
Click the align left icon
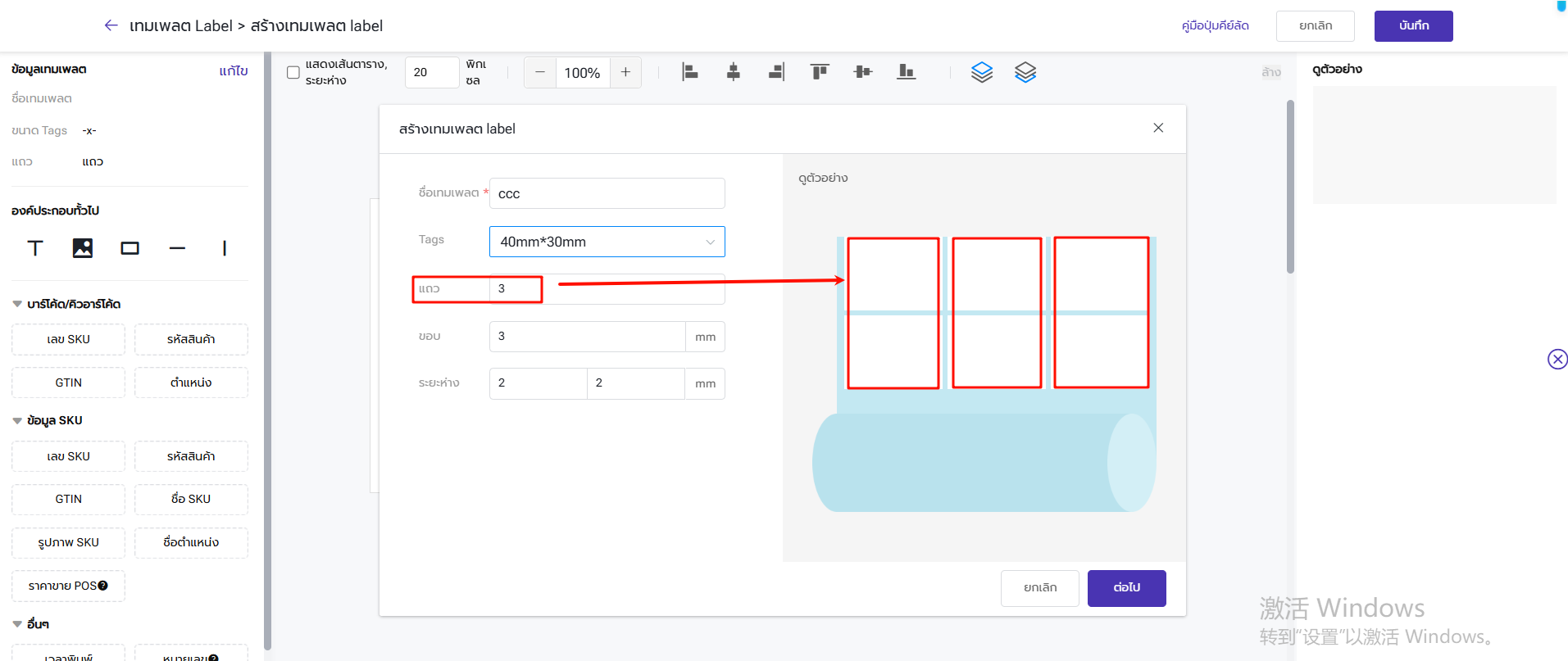coord(690,72)
